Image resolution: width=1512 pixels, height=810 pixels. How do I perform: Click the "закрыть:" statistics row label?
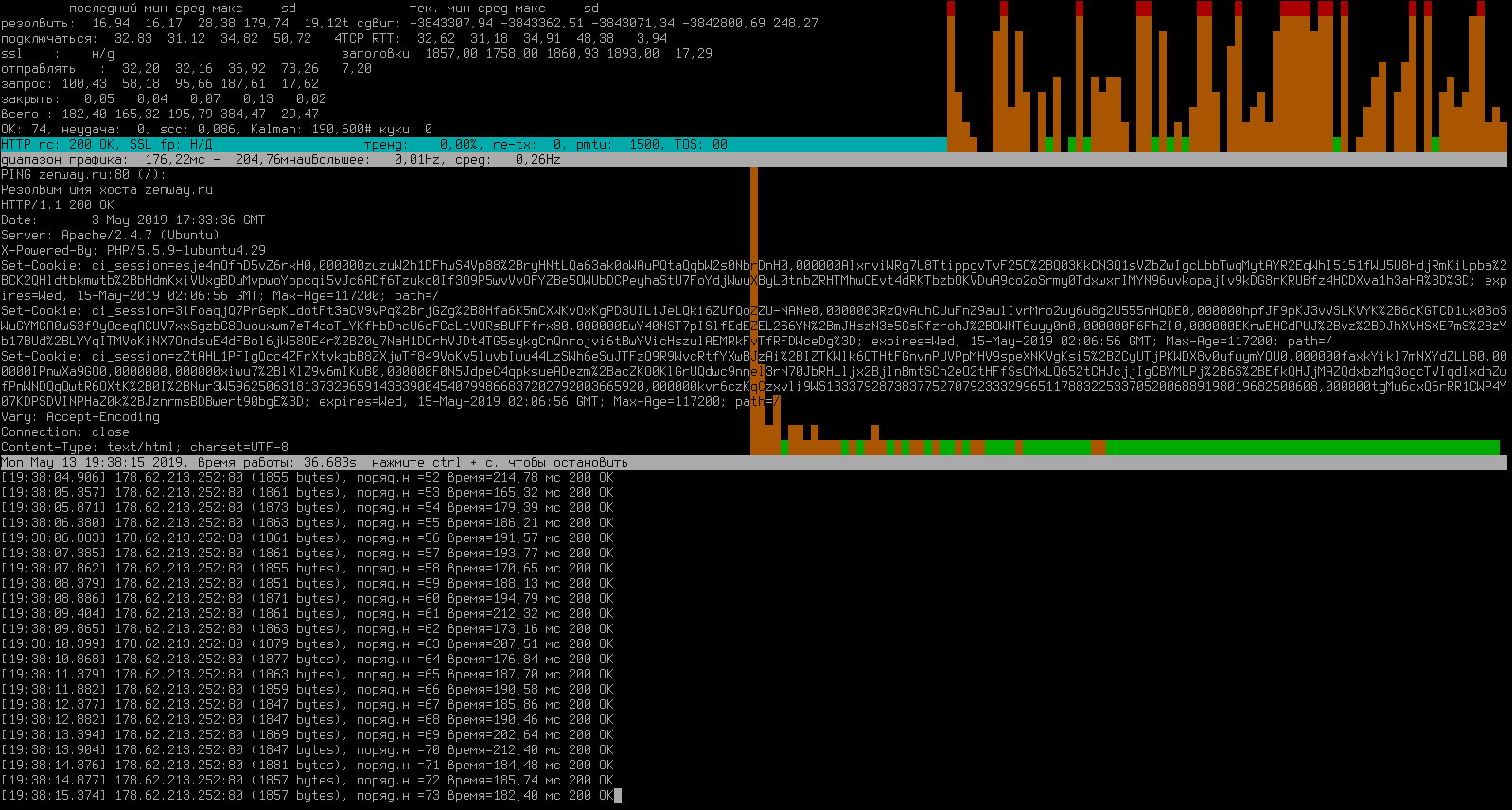[x=31, y=98]
